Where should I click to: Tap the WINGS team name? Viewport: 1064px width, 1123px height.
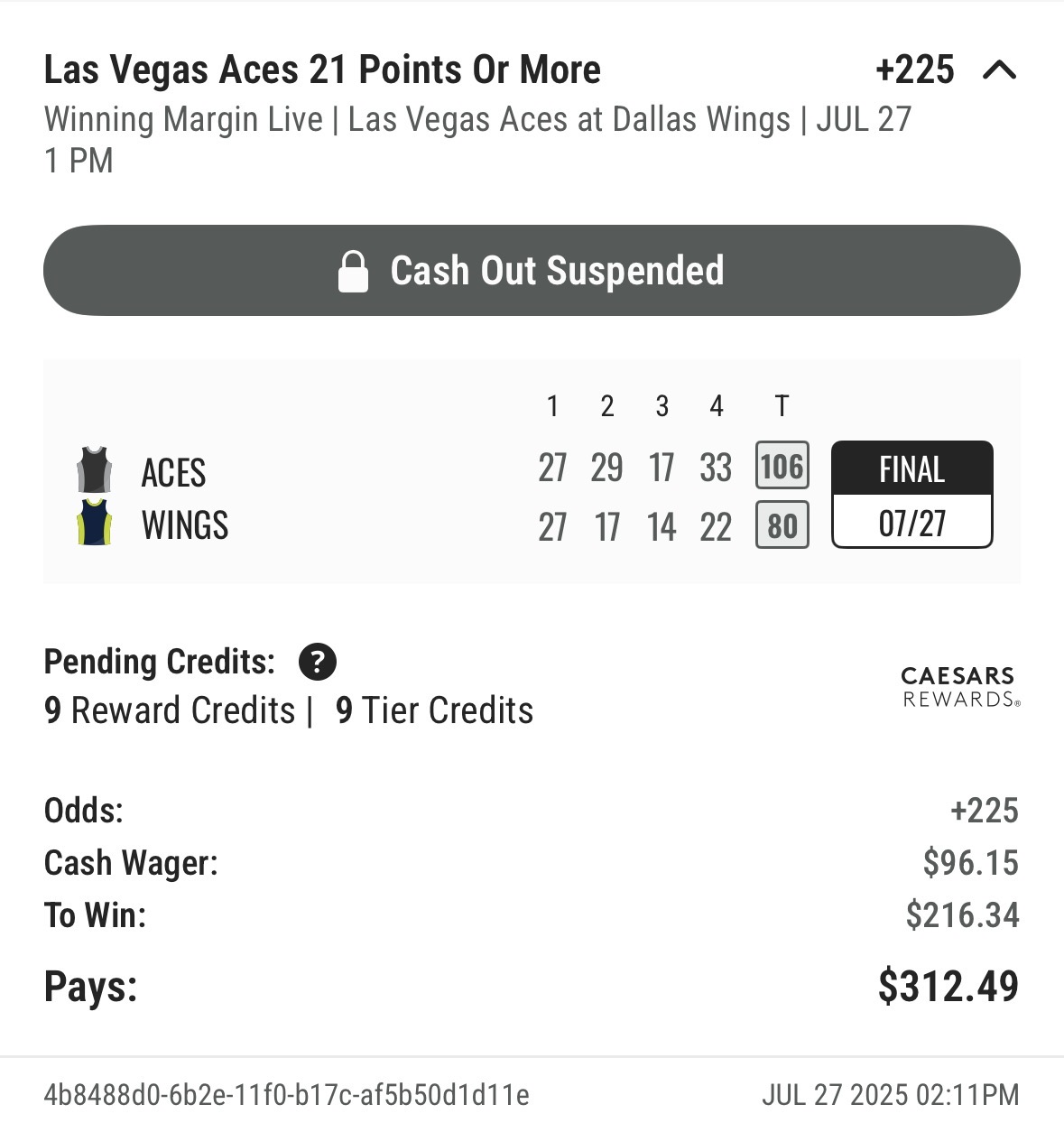tap(185, 525)
